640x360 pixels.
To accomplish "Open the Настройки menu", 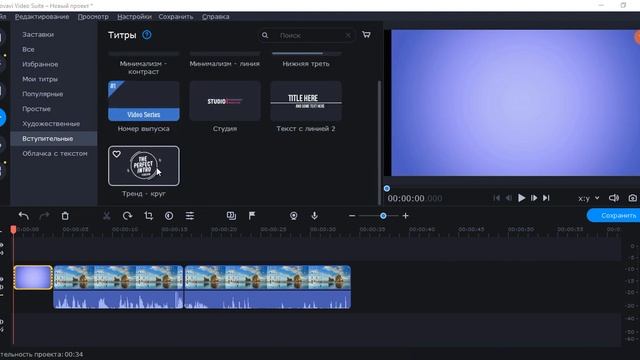I will 134,17.
